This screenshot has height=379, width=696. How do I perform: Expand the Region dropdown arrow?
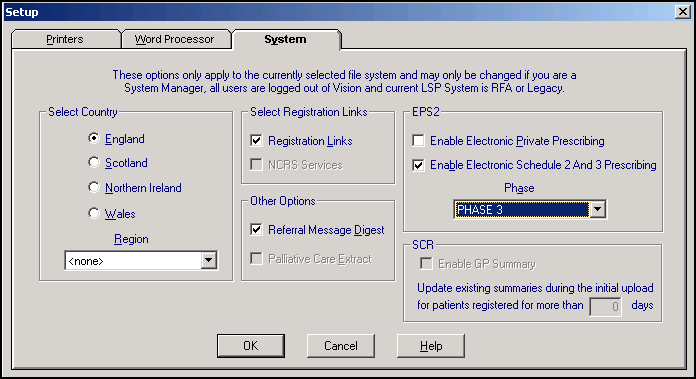click(x=208, y=261)
